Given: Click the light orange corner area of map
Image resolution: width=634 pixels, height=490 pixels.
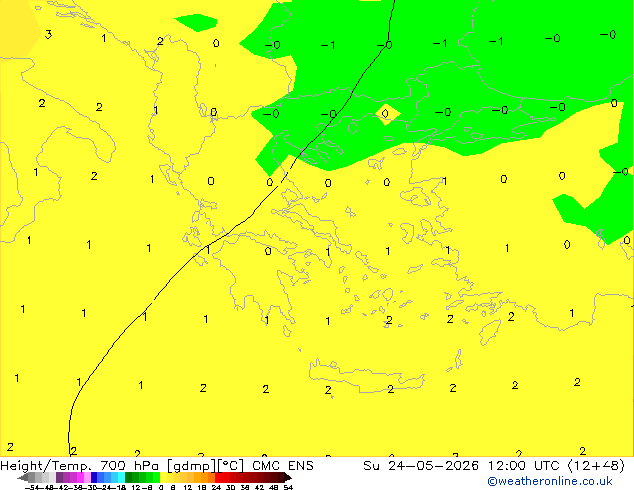Looking at the screenshot, I should point(17,28).
